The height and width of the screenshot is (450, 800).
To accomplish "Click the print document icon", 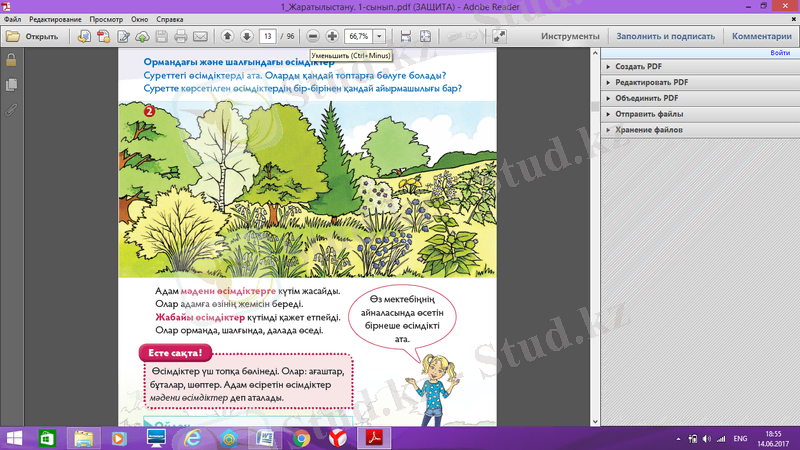I will [180, 36].
